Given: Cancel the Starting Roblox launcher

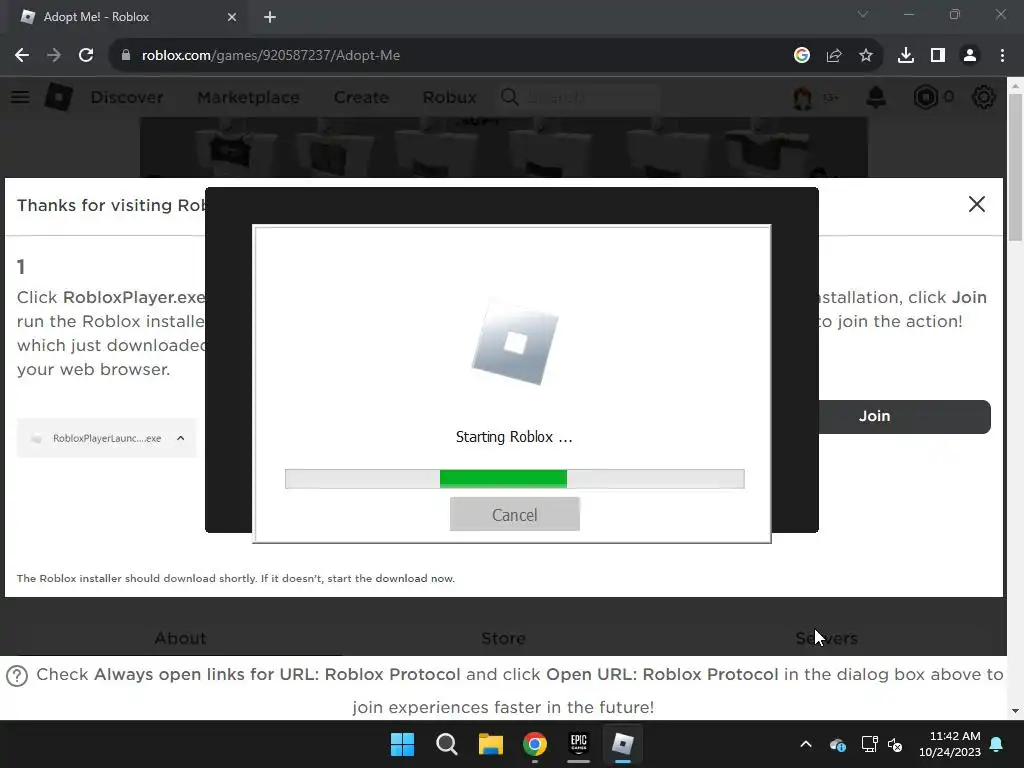Looking at the screenshot, I should [515, 515].
